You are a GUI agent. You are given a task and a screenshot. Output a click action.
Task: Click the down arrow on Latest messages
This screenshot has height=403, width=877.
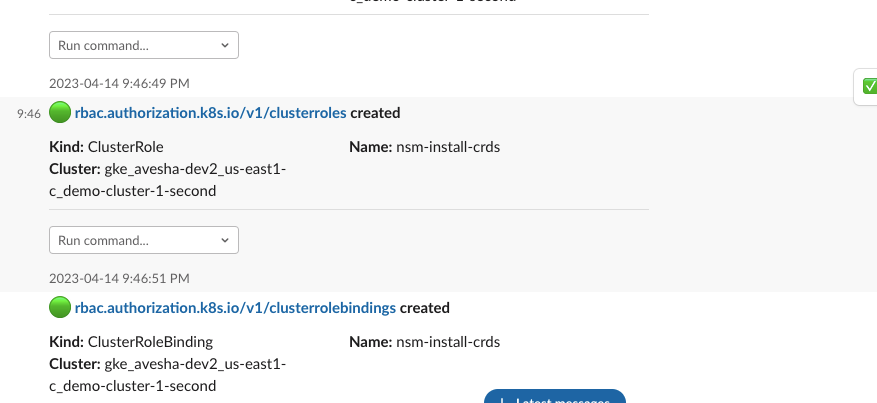503,400
